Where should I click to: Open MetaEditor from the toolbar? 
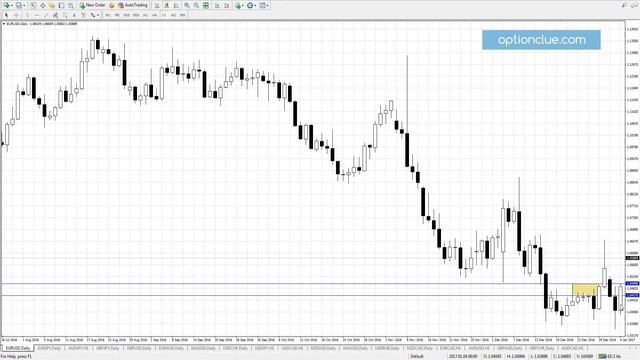111,5
